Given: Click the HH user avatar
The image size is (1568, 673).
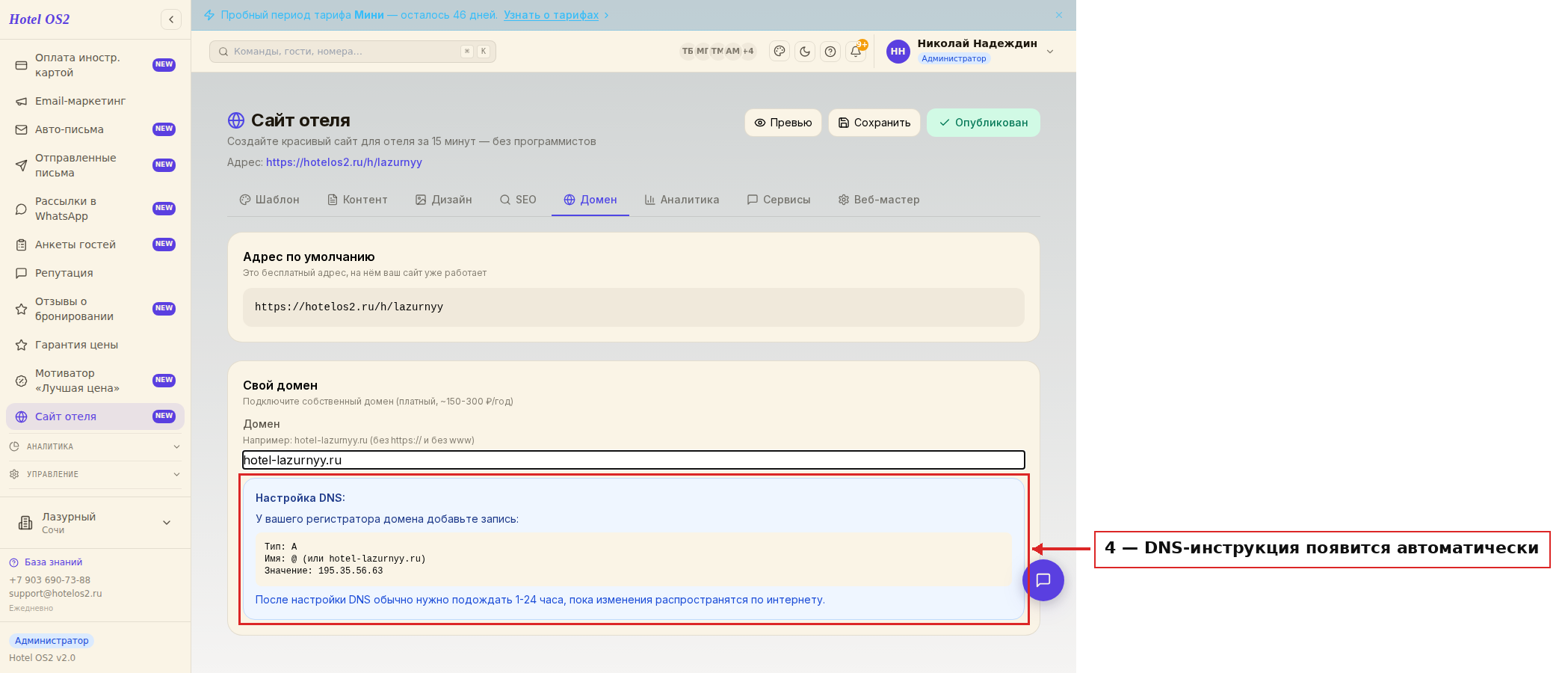Looking at the screenshot, I should point(898,52).
